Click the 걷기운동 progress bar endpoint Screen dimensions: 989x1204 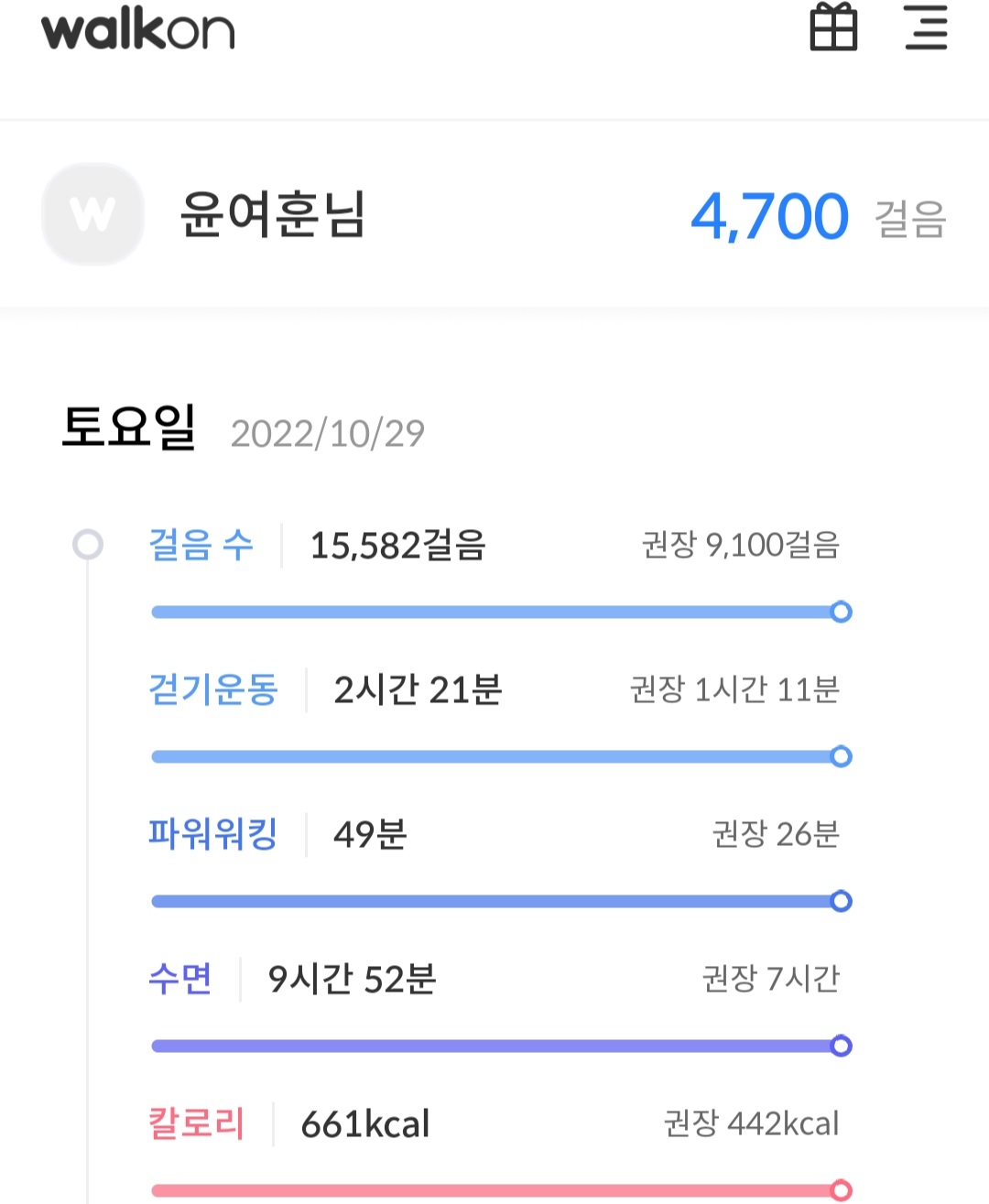pyautogui.click(x=841, y=756)
